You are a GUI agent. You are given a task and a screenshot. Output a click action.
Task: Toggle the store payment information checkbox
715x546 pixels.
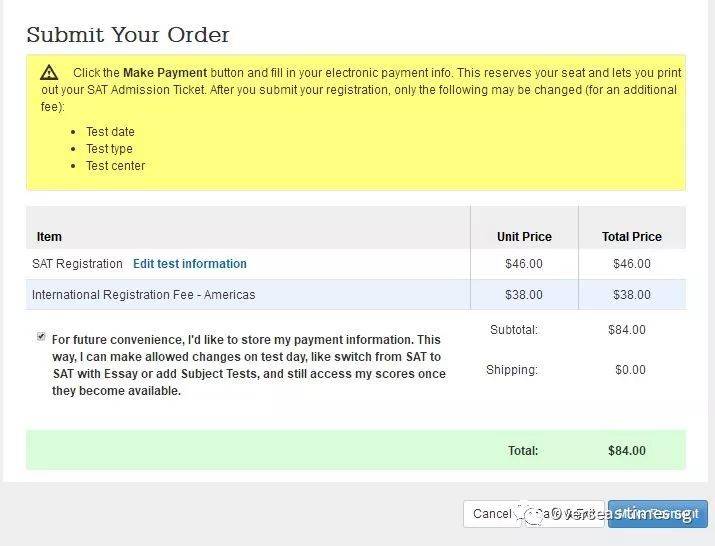(41, 338)
